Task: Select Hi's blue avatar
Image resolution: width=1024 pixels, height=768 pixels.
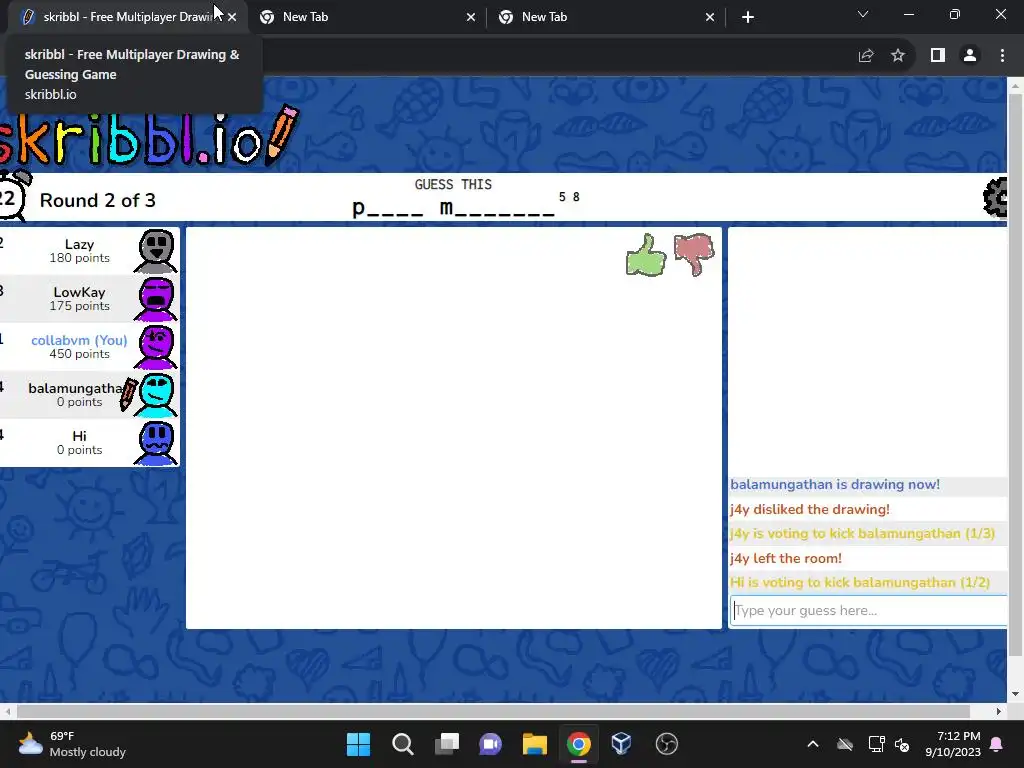Action: tap(155, 443)
